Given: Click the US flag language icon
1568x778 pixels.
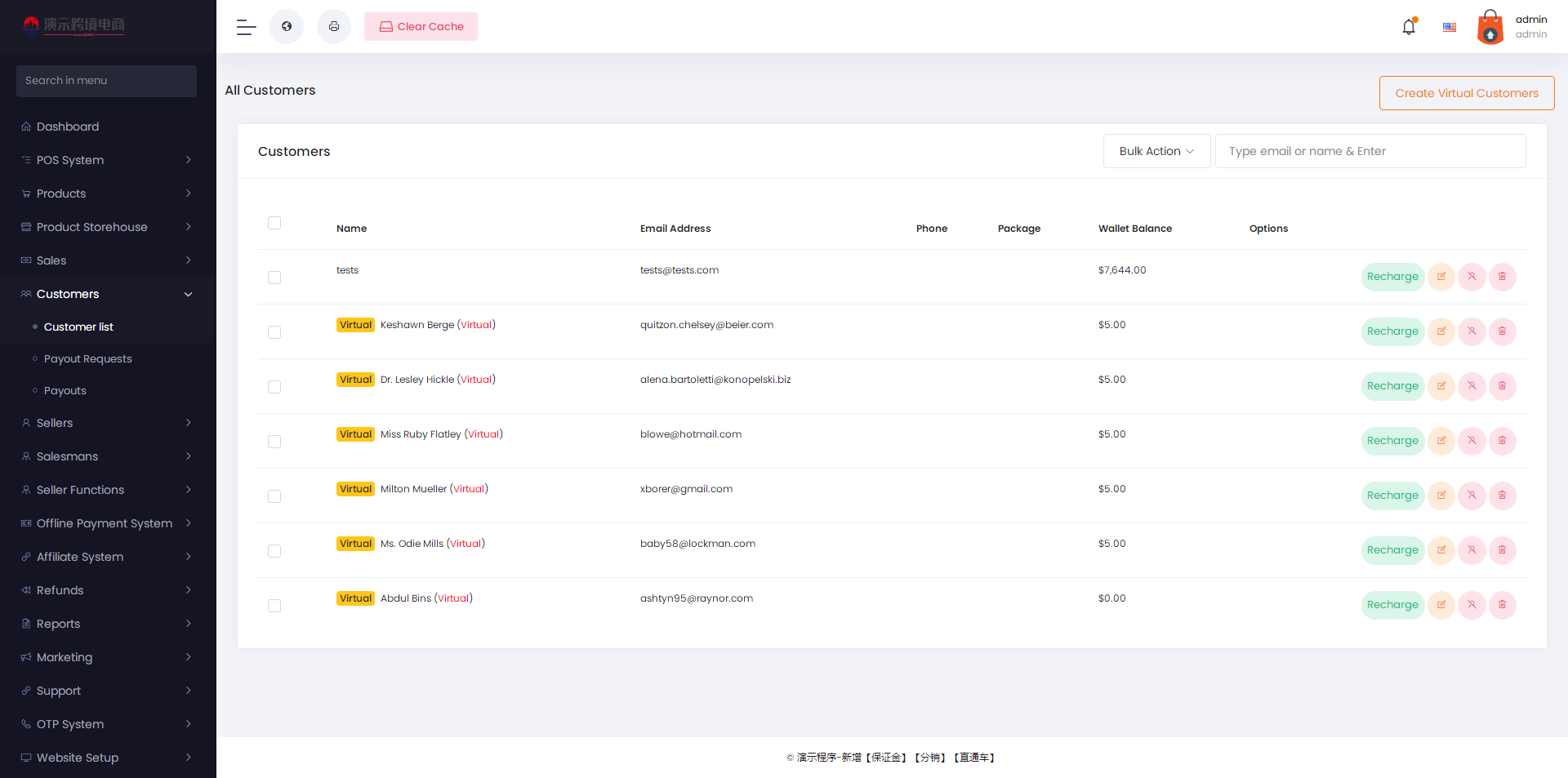Looking at the screenshot, I should pyautogui.click(x=1450, y=27).
